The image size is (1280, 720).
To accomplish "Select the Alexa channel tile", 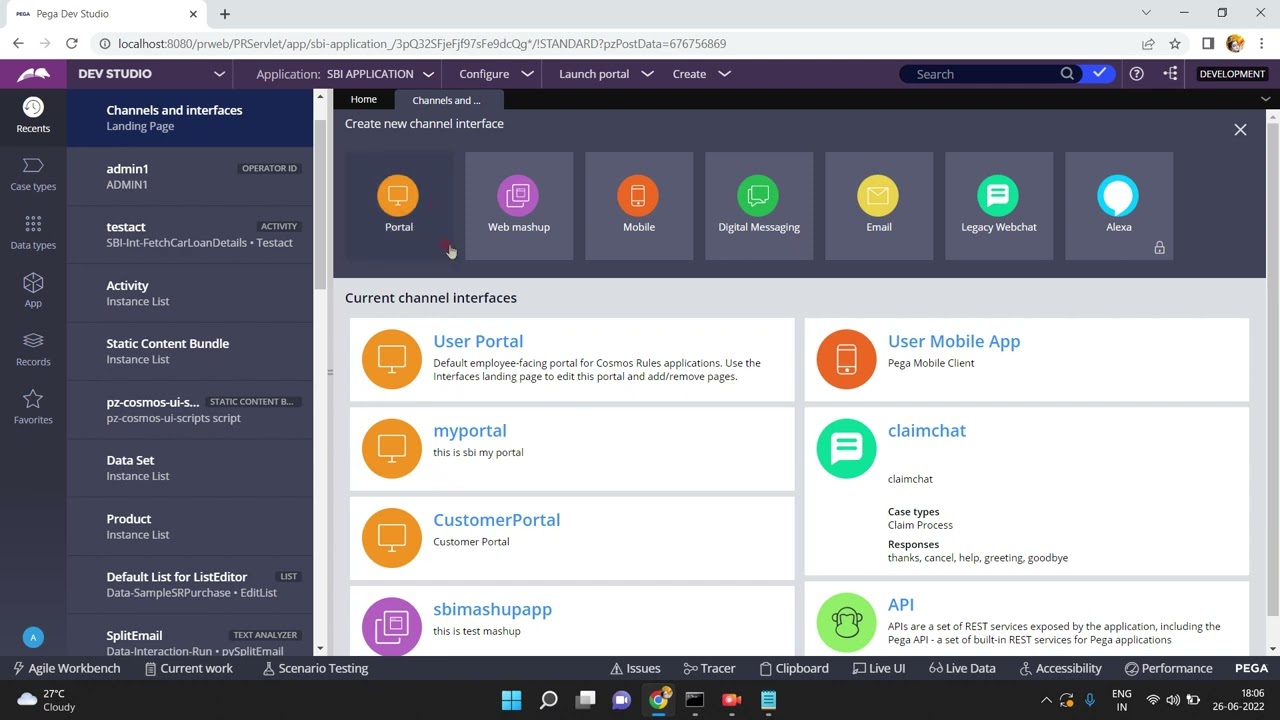I will pyautogui.click(x=1119, y=206).
